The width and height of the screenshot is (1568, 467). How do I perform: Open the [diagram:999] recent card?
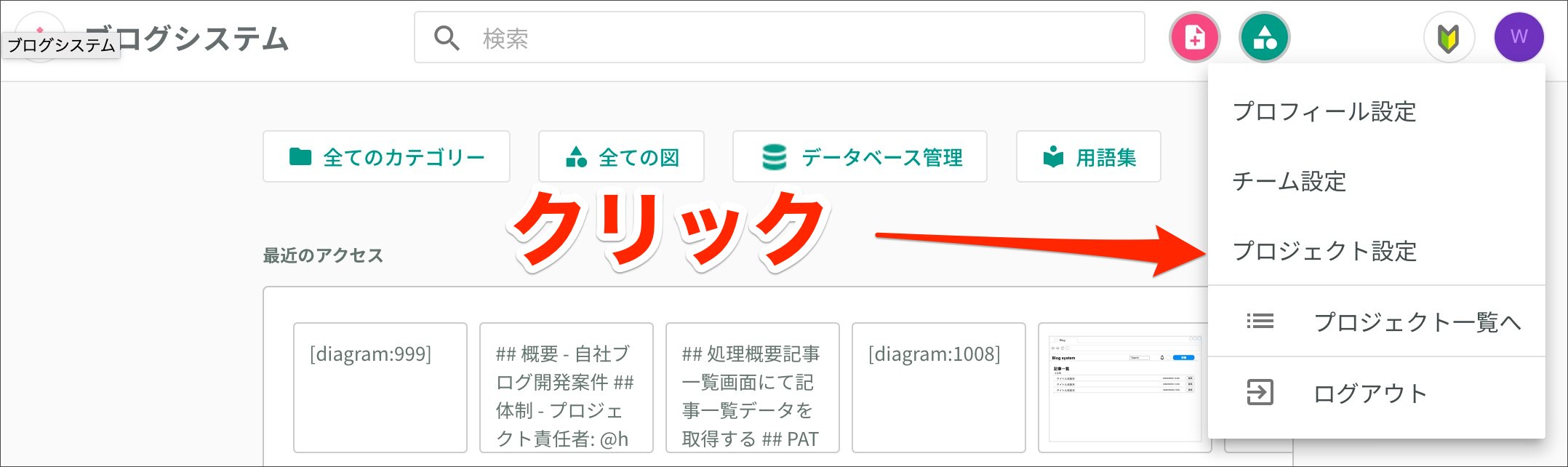pos(380,387)
